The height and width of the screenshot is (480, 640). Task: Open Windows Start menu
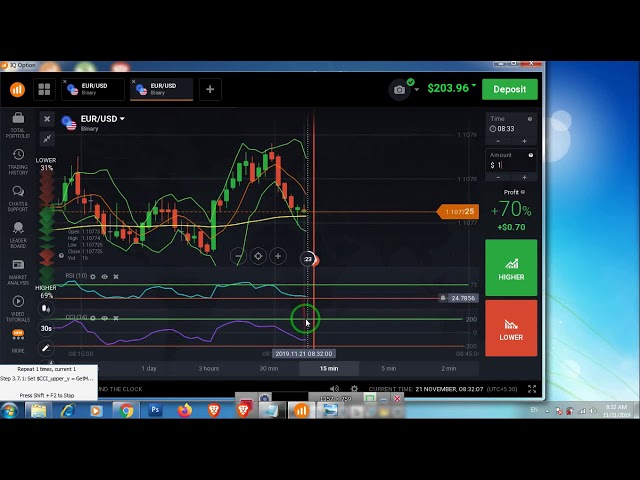tap(9, 410)
